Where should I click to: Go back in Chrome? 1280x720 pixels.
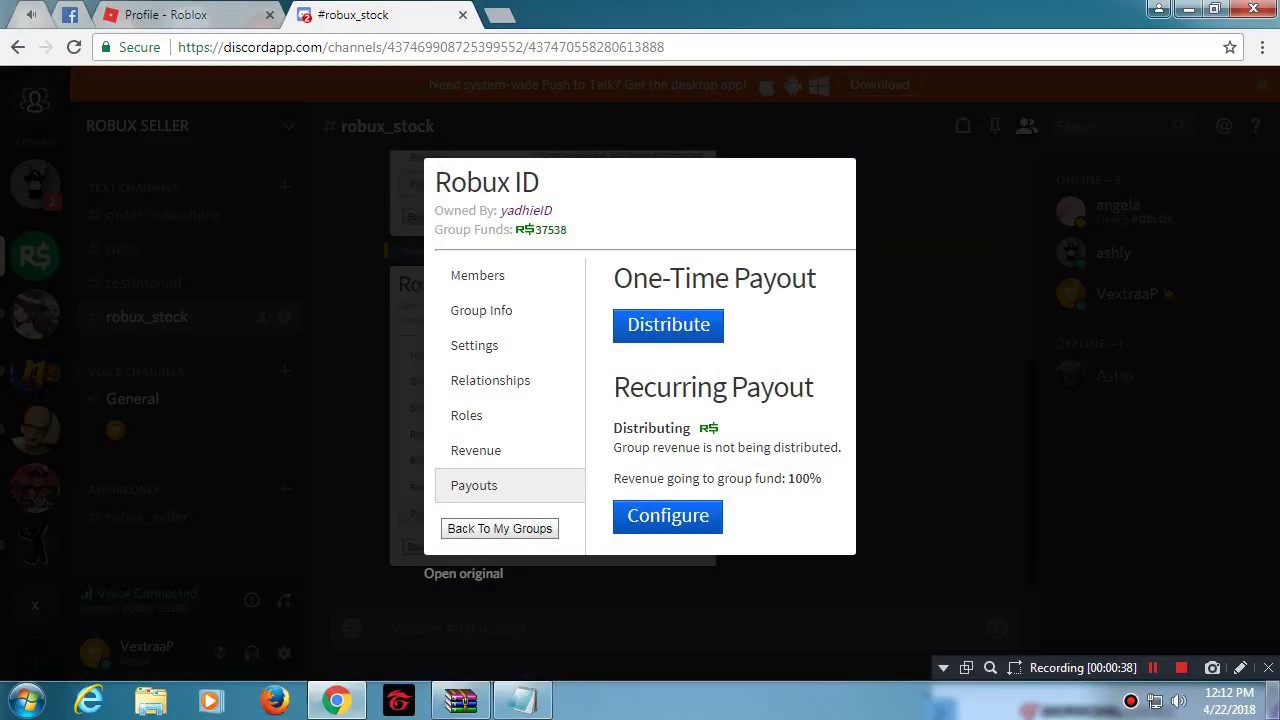point(18,47)
